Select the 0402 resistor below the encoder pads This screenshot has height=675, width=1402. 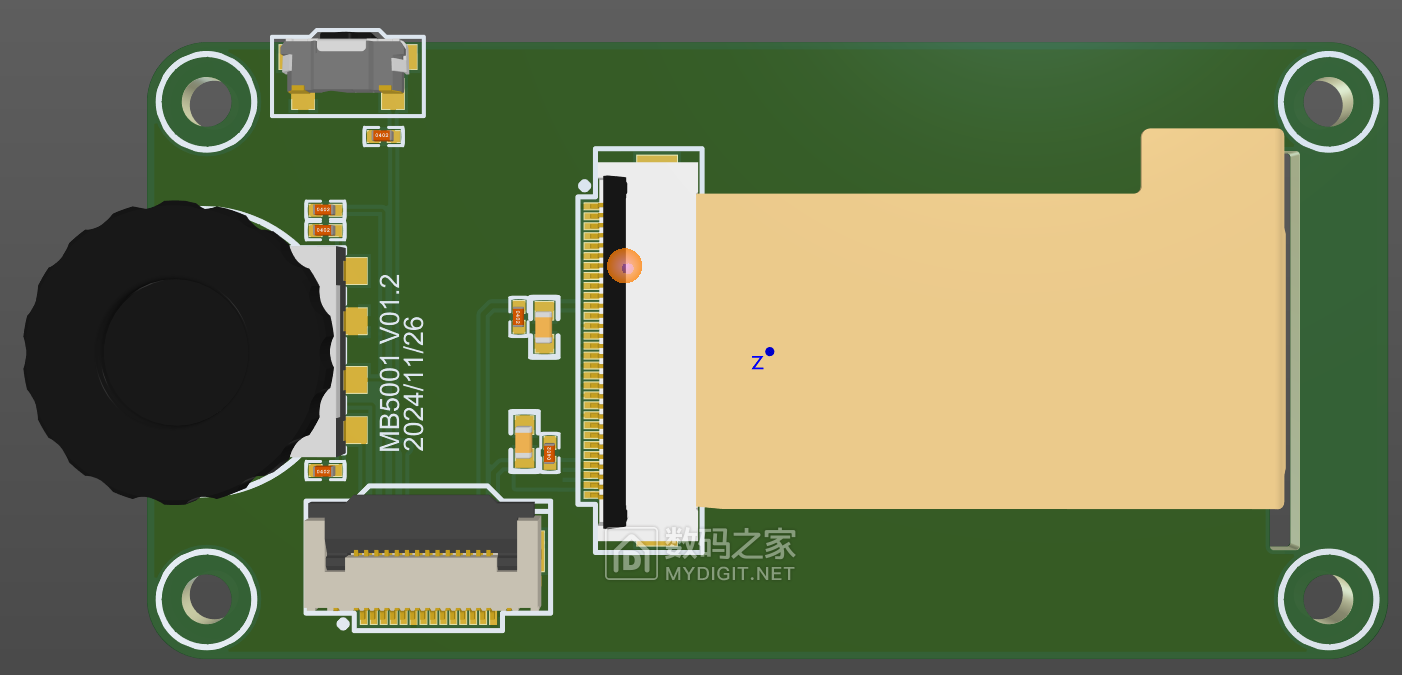[323, 471]
